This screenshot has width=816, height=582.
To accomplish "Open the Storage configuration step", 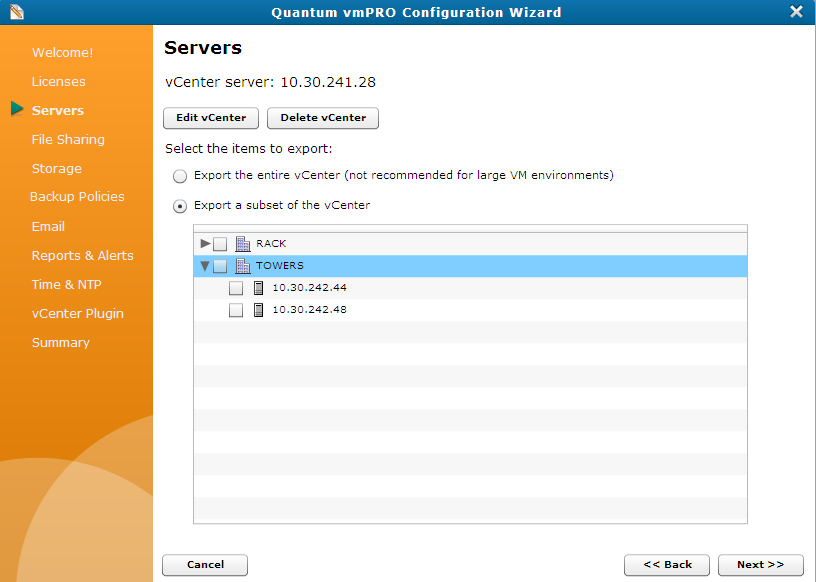I will point(56,168).
